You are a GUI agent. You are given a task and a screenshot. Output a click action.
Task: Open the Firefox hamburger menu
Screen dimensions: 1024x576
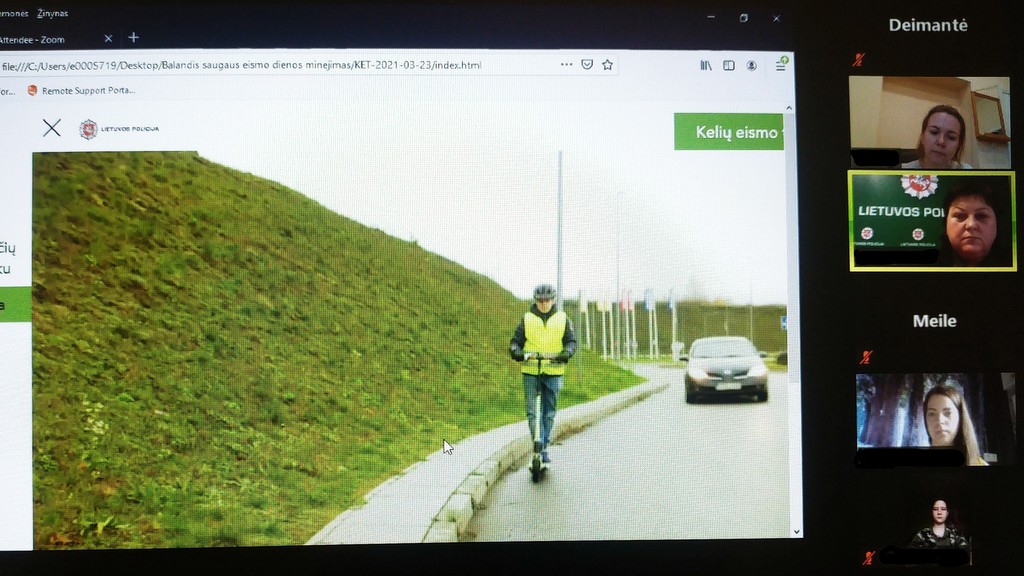tap(781, 65)
